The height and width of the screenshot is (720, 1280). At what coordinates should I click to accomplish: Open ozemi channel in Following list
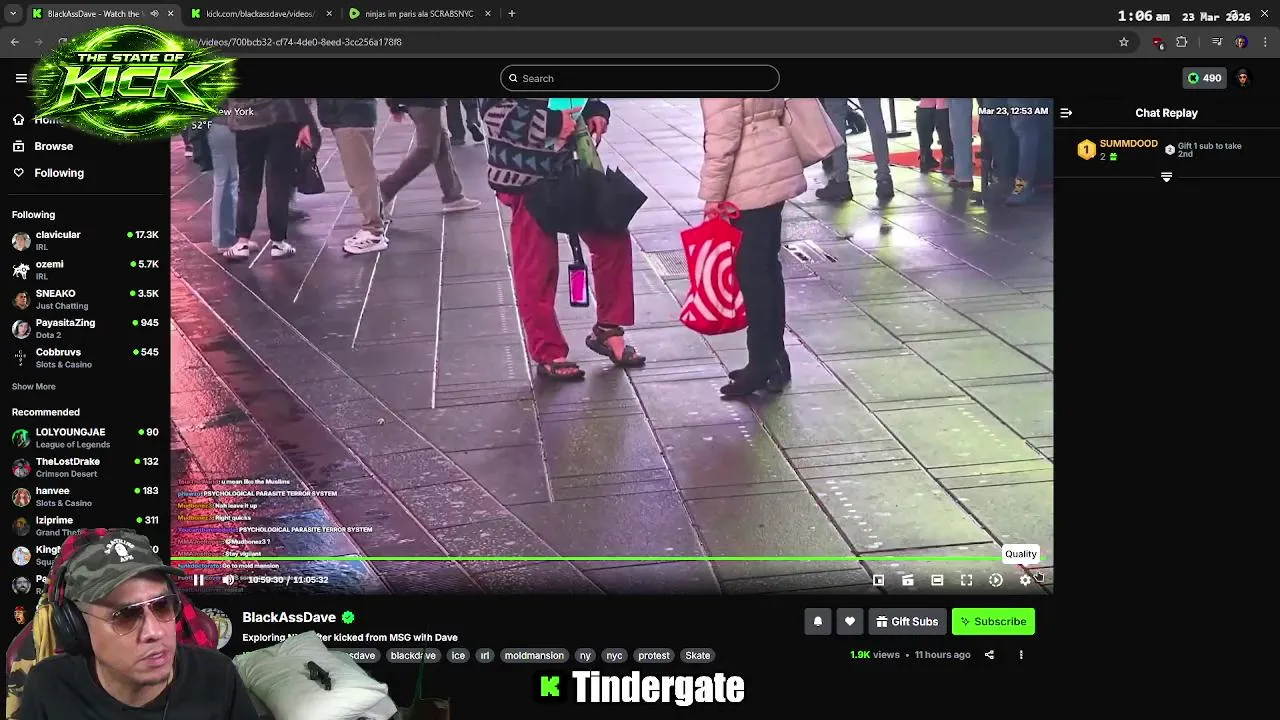[85, 270]
